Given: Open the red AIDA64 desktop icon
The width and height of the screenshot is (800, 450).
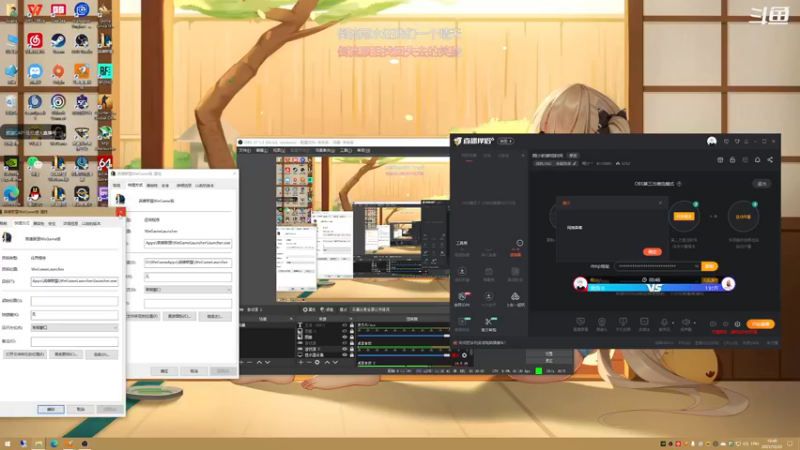Looking at the screenshot, I should click(x=105, y=163).
